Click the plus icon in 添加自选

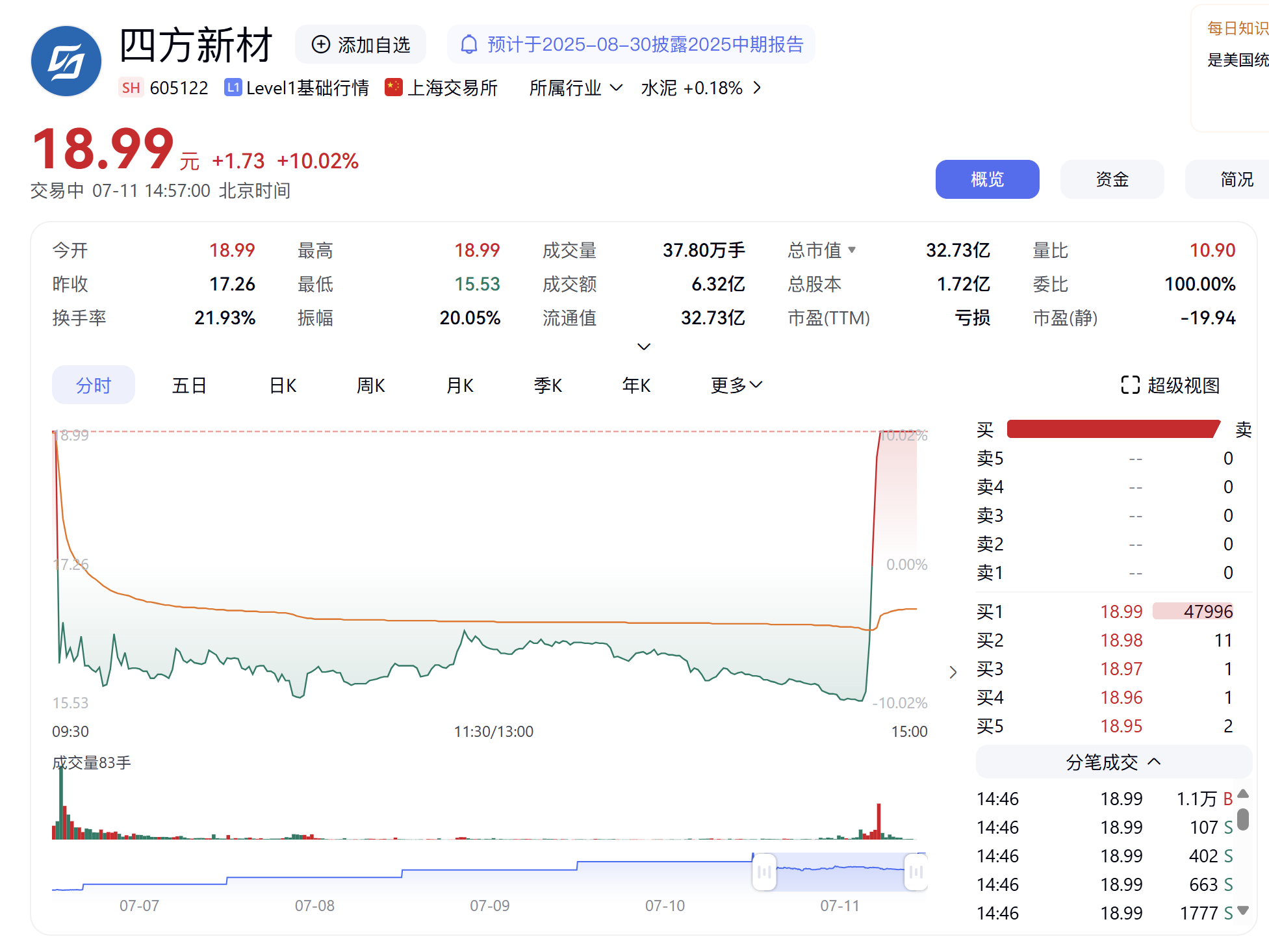pyautogui.click(x=320, y=44)
